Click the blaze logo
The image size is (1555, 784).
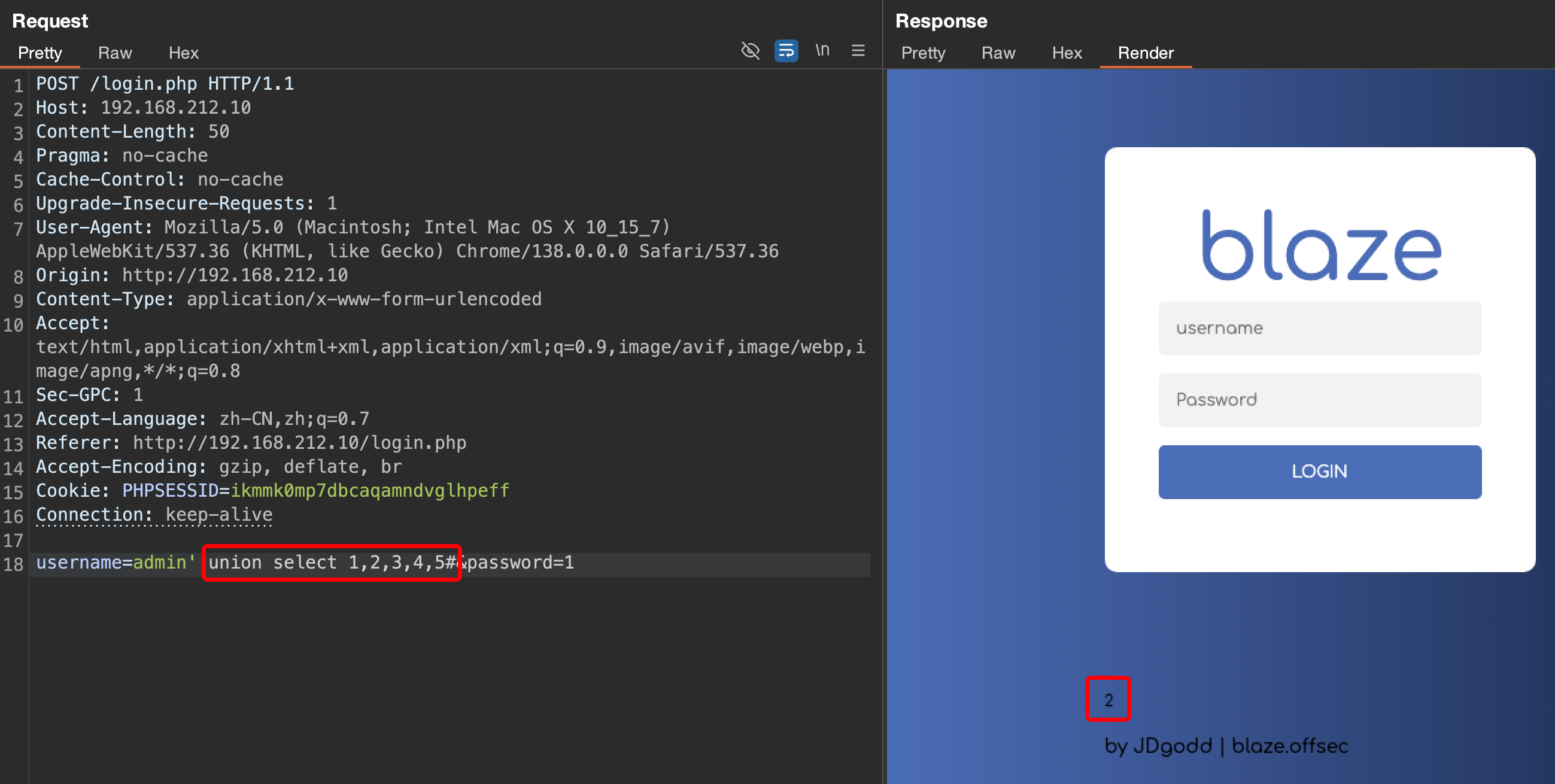tap(1321, 246)
